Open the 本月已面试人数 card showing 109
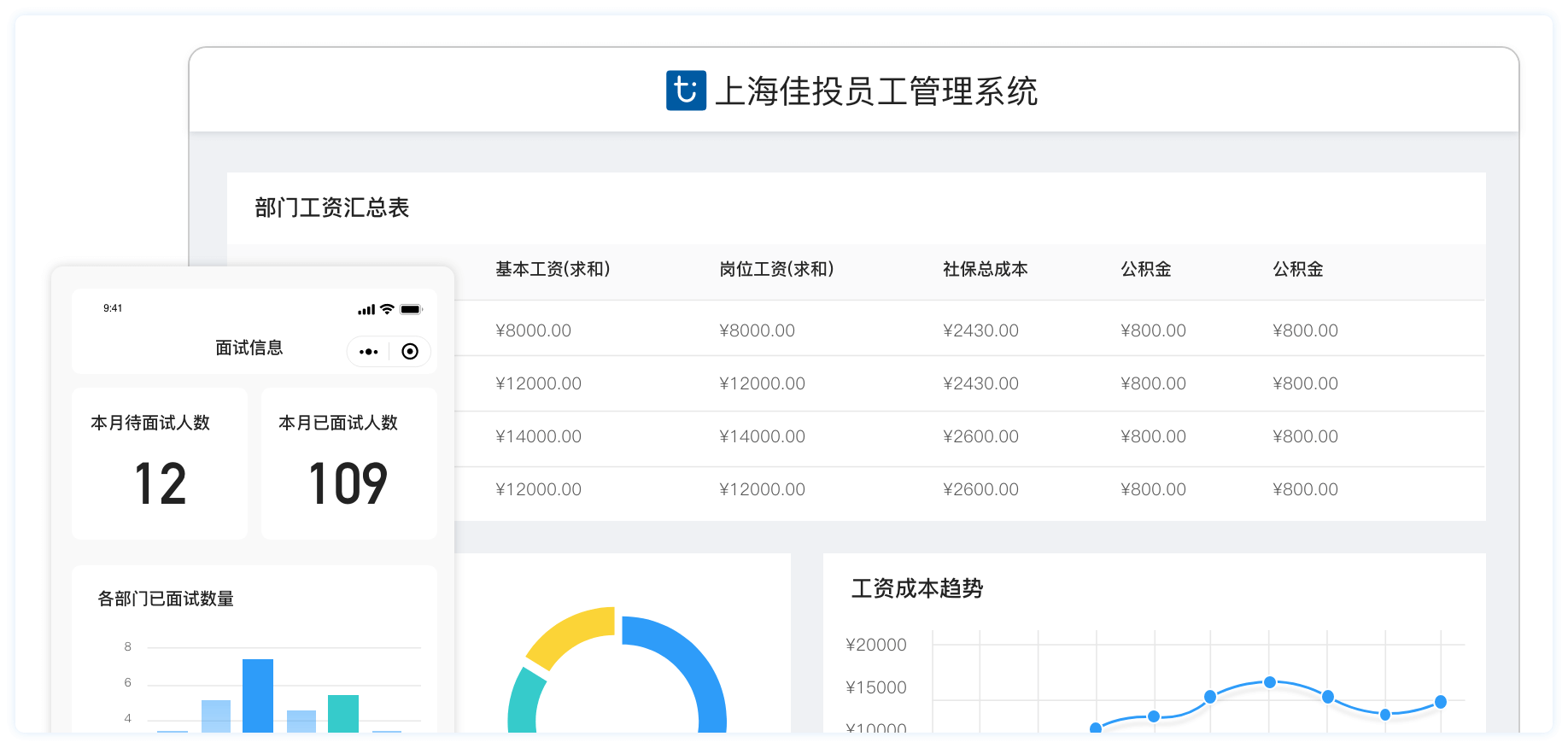The image size is (1568, 748). (348, 464)
